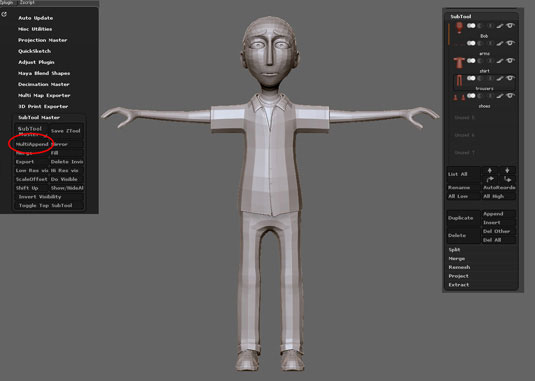Click the curved arrow move-to-top icon
535x381 pixels.
[490, 179]
